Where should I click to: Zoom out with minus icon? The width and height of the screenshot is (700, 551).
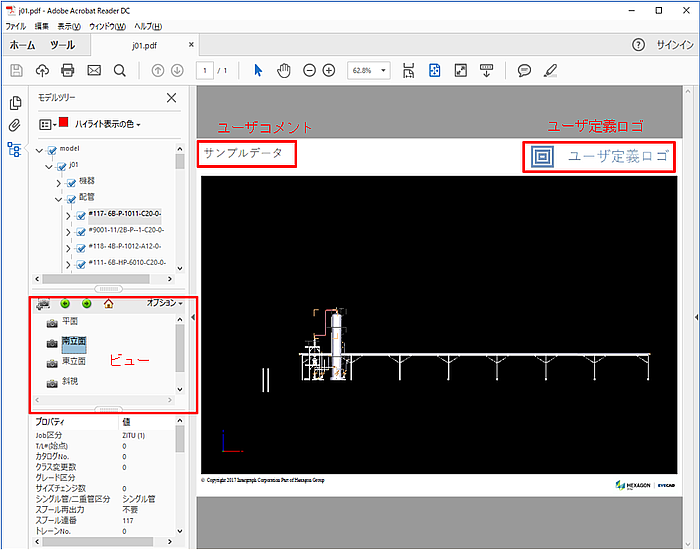pos(309,71)
